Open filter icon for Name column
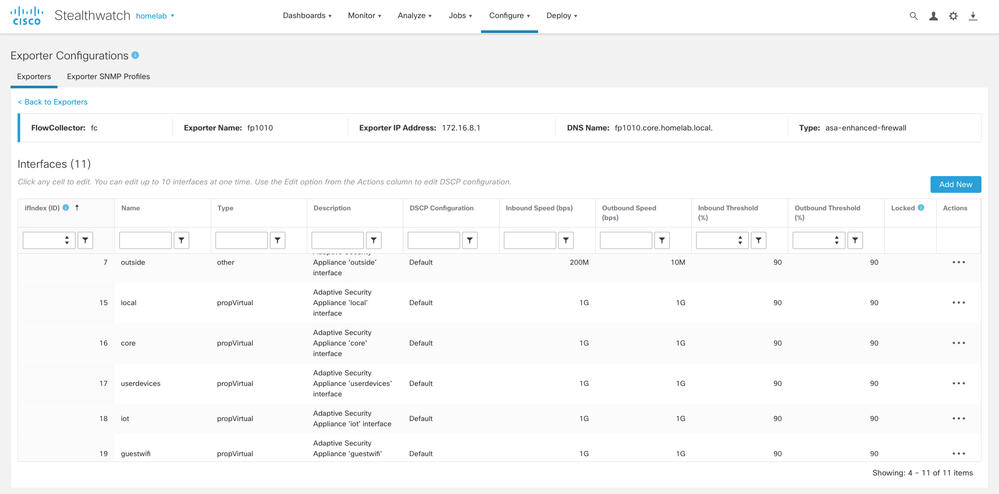Screen dimensions: 999x494 click(x=182, y=240)
